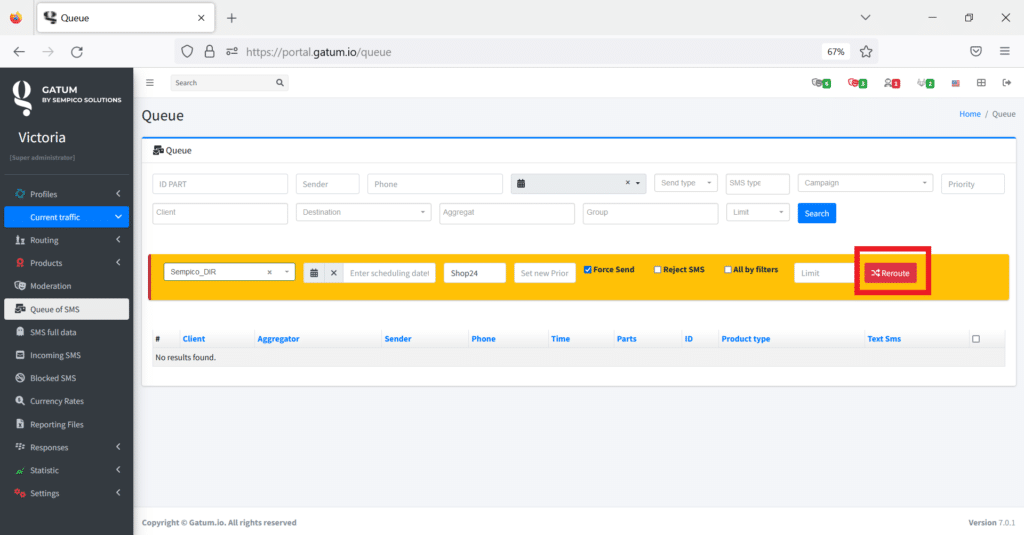Open Pocket save icon
The height and width of the screenshot is (535, 1024).
pyautogui.click(x=976, y=52)
